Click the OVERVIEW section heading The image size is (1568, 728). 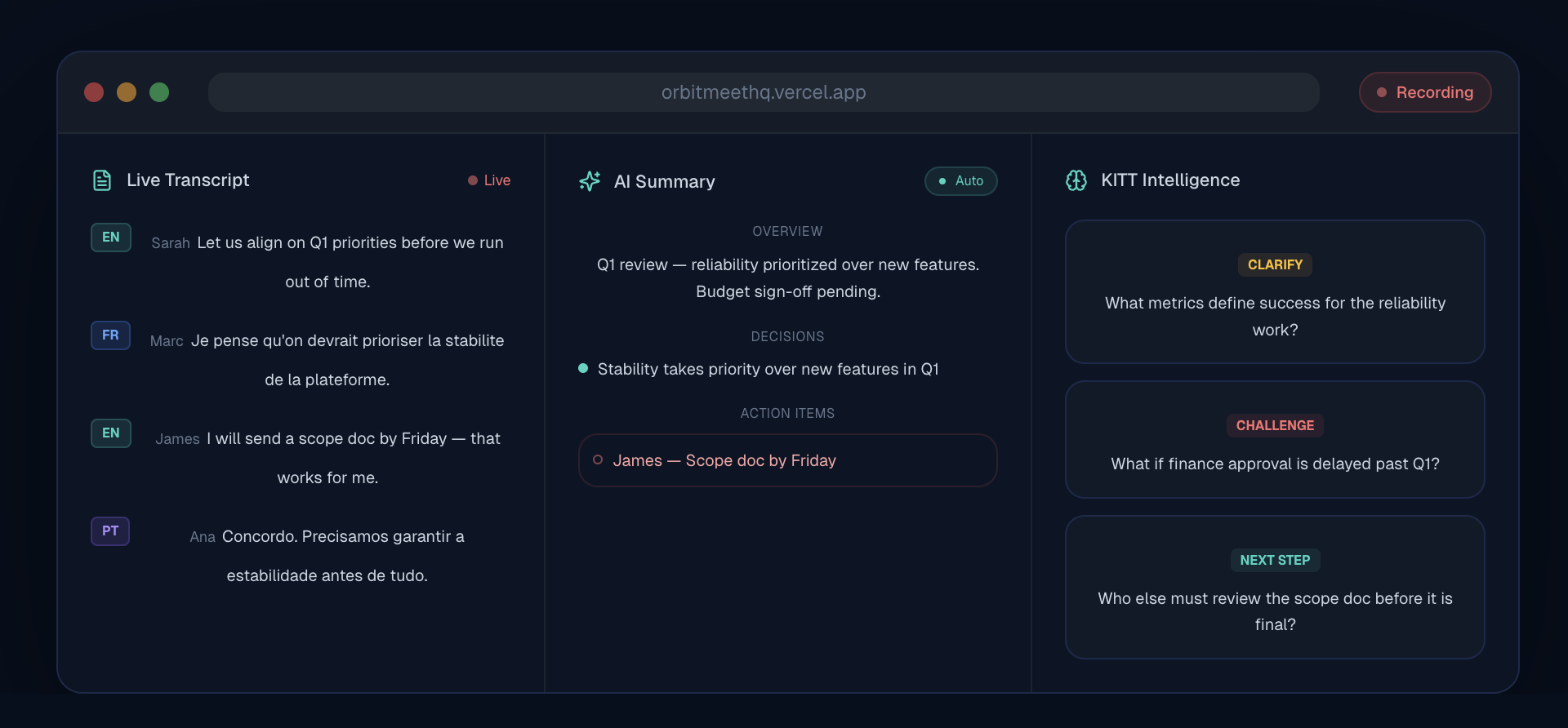coord(787,231)
